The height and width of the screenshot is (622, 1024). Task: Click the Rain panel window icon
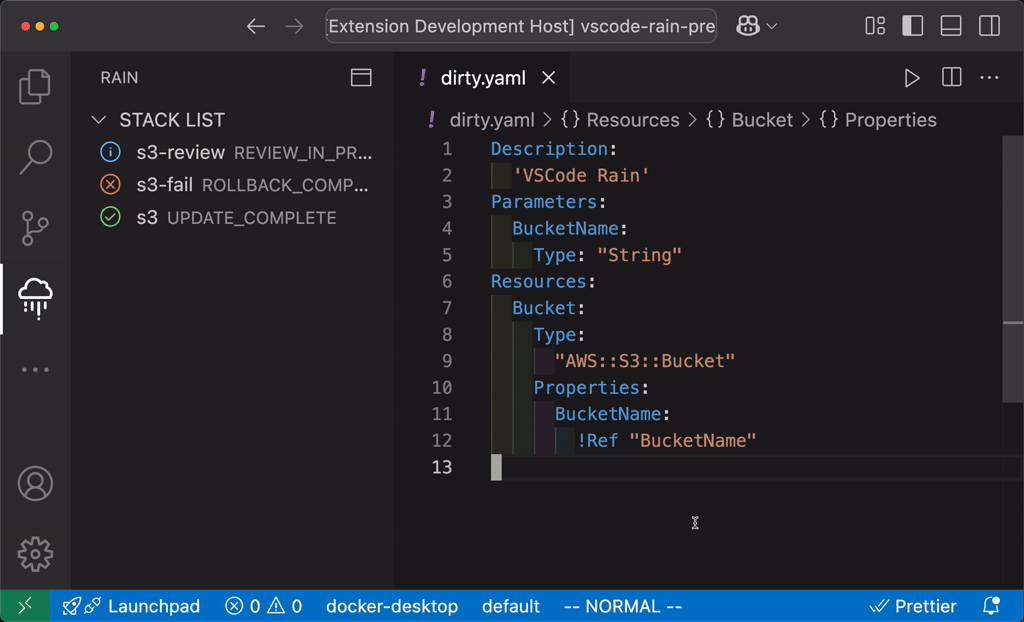(x=361, y=78)
